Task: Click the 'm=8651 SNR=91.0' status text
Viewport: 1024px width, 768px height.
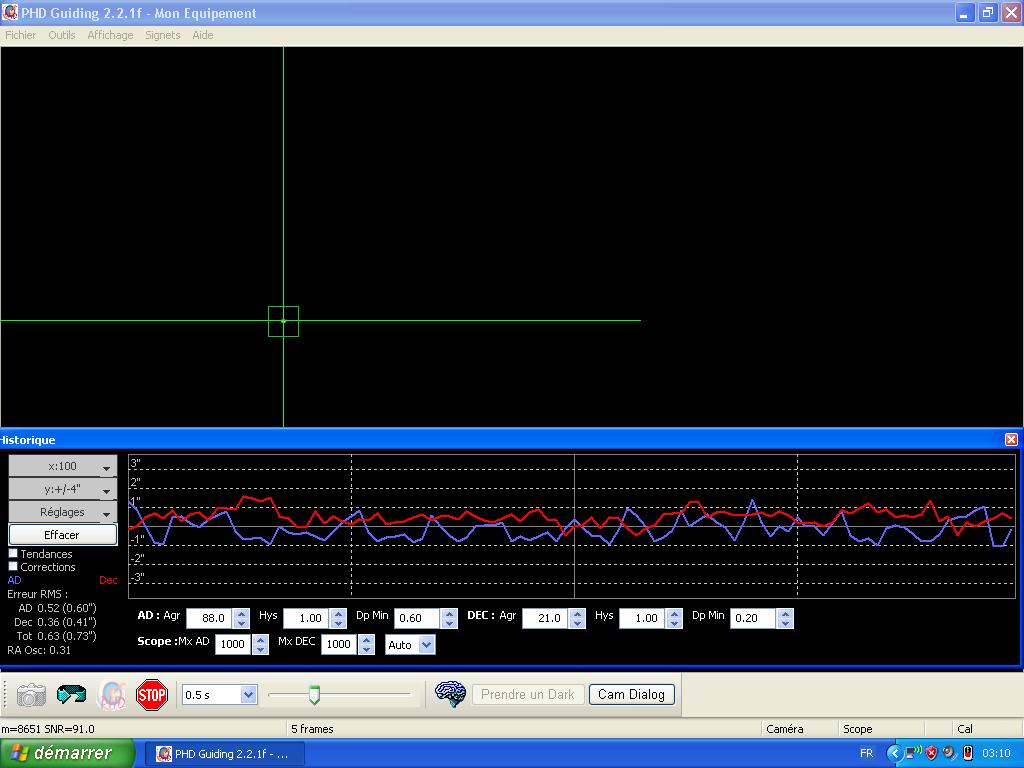Action: 48,729
